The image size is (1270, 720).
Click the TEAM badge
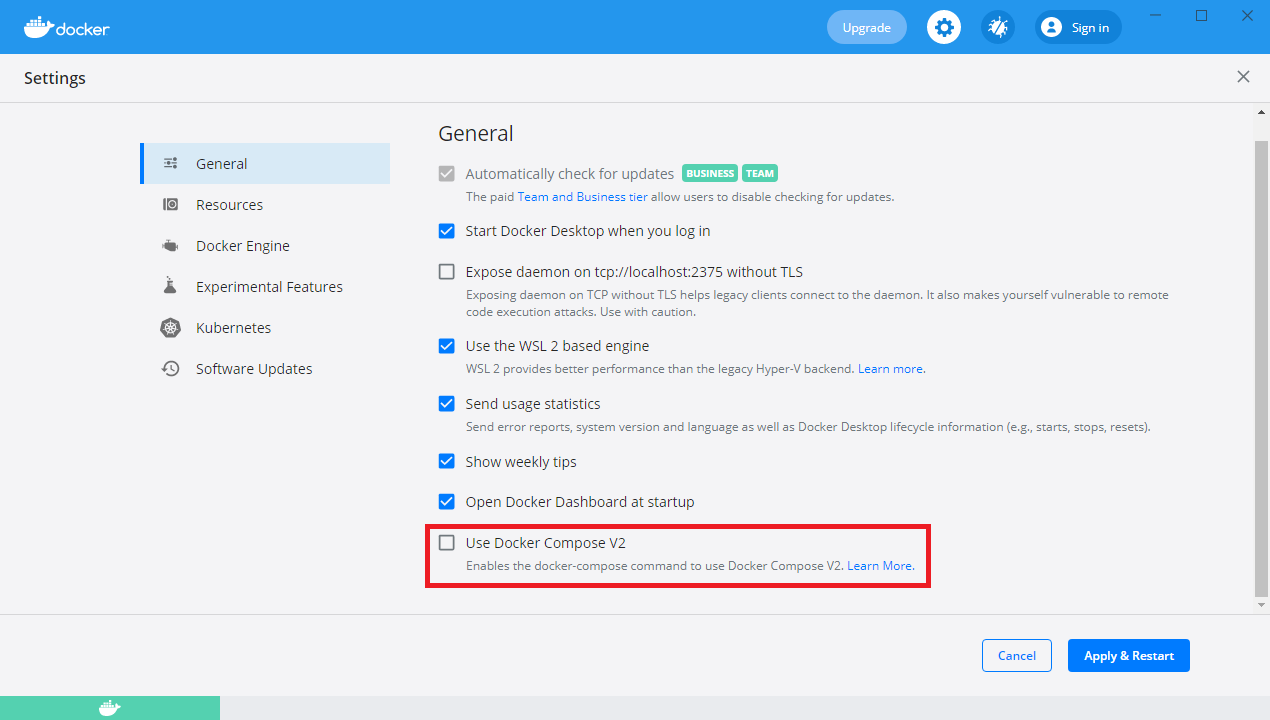click(x=760, y=173)
